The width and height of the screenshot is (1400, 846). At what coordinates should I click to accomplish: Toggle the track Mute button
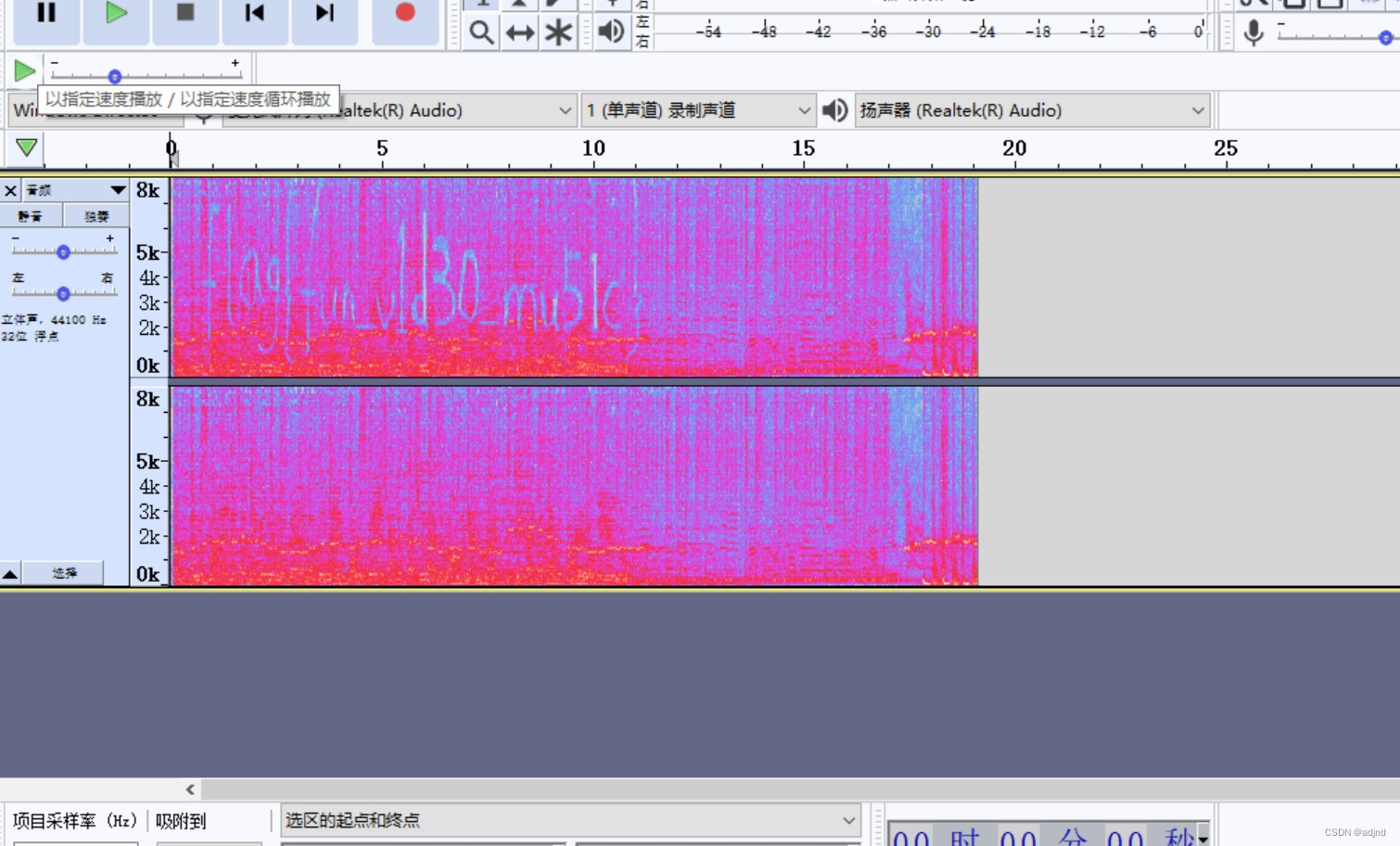pyautogui.click(x=31, y=216)
